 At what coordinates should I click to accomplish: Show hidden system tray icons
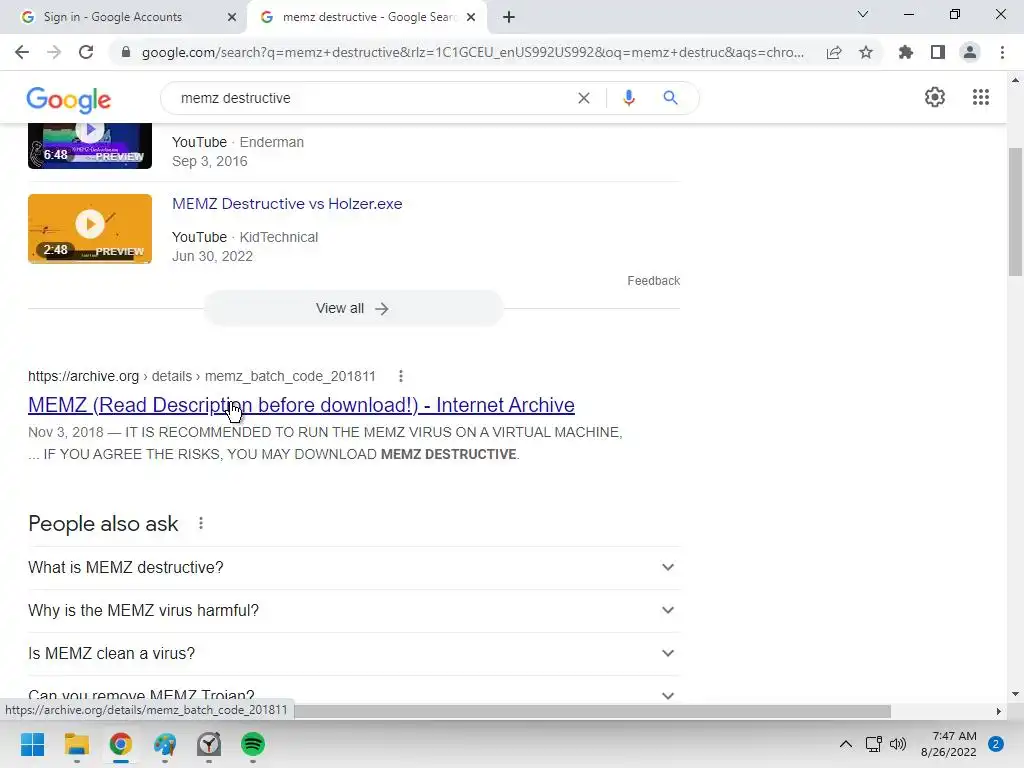coord(845,744)
